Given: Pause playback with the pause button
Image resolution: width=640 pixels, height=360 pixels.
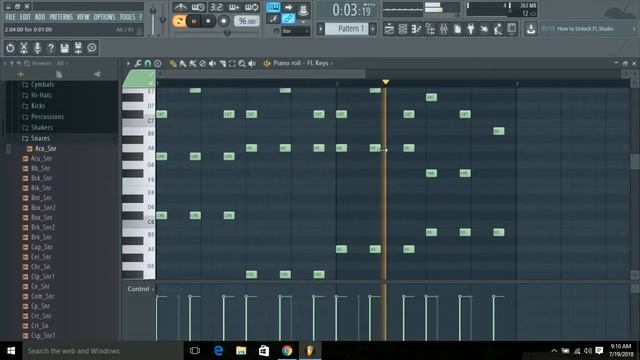Looking at the screenshot, I should [x=194, y=21].
